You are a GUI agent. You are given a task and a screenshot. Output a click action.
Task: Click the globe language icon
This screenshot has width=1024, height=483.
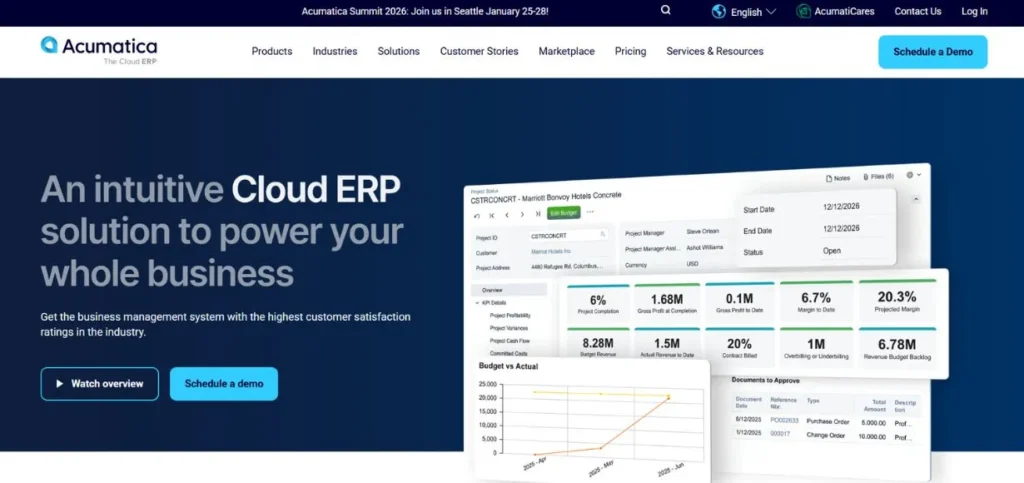point(719,12)
